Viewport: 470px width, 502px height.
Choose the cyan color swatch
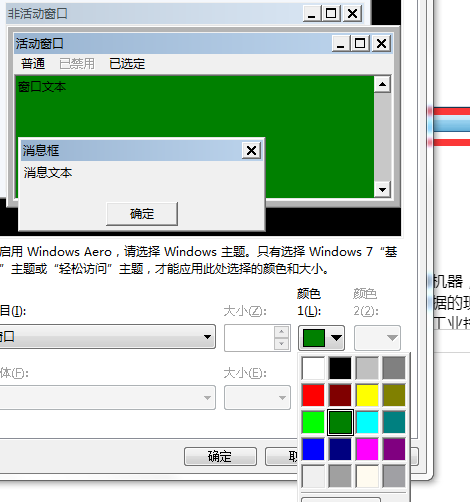click(x=367, y=422)
